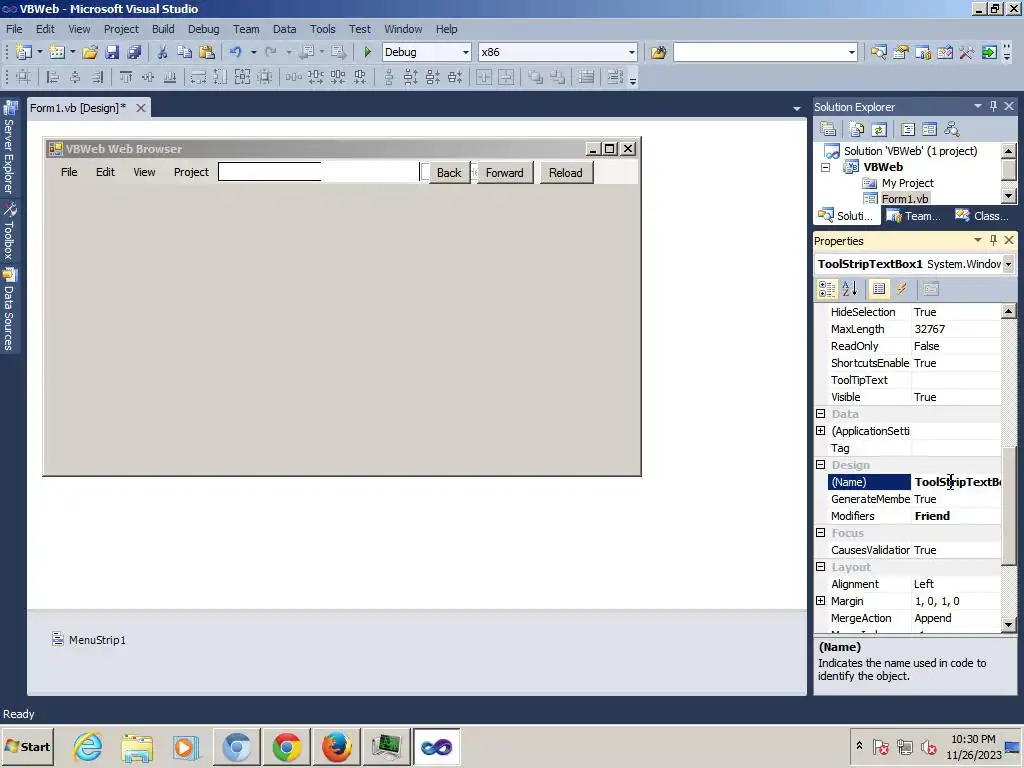Click the form's Project menu item
The image size is (1024, 768).
(x=191, y=172)
